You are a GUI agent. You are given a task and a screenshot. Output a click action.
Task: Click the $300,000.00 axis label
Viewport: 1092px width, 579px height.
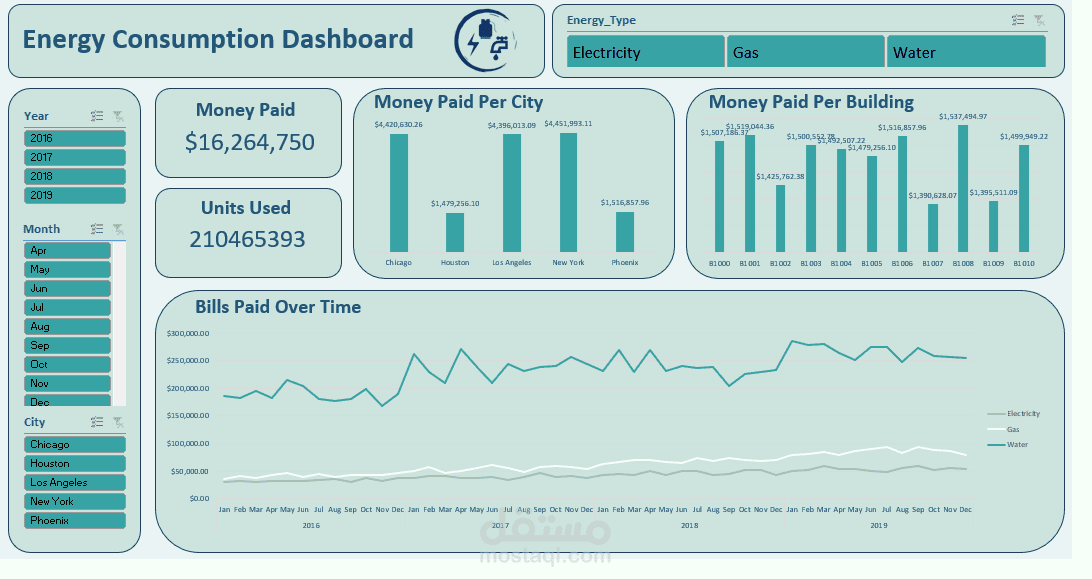tap(188, 333)
